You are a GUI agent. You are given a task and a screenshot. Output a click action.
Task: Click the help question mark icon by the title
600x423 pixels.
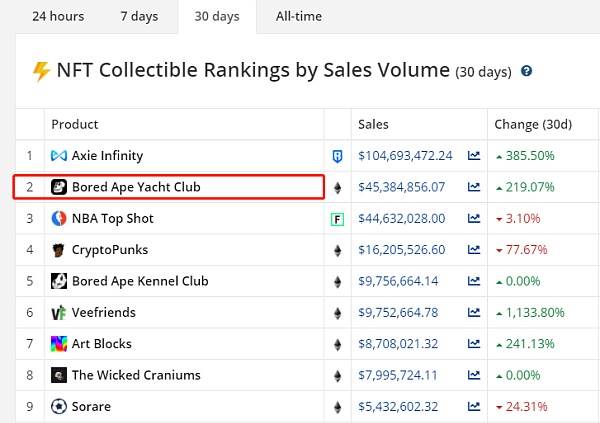click(527, 71)
